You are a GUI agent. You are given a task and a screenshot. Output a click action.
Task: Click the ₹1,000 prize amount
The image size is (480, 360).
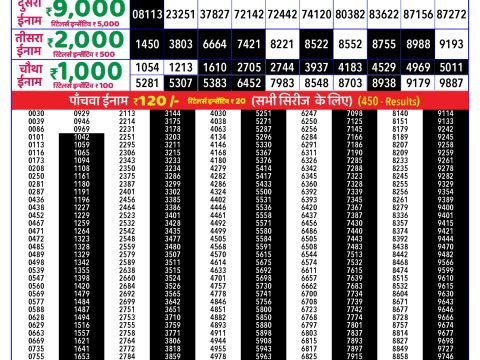86,71
